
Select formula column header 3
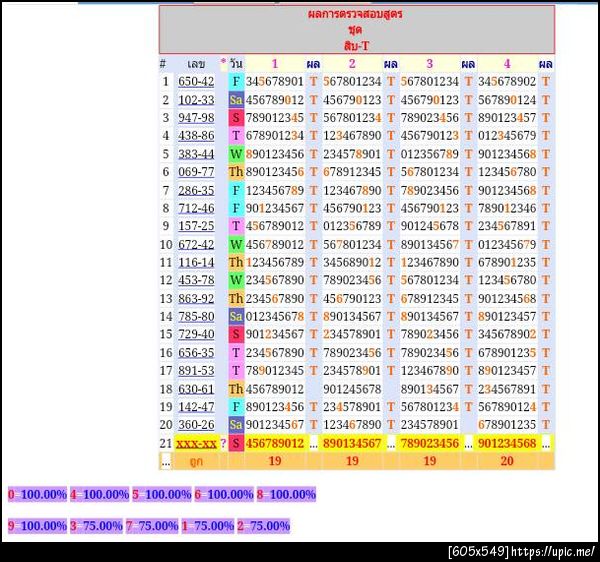point(430,64)
